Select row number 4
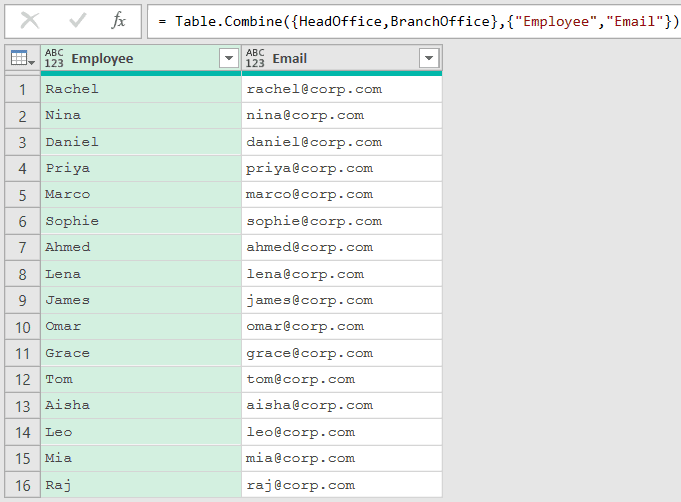Image resolution: width=681 pixels, height=502 pixels. pyautogui.click(x=23, y=168)
